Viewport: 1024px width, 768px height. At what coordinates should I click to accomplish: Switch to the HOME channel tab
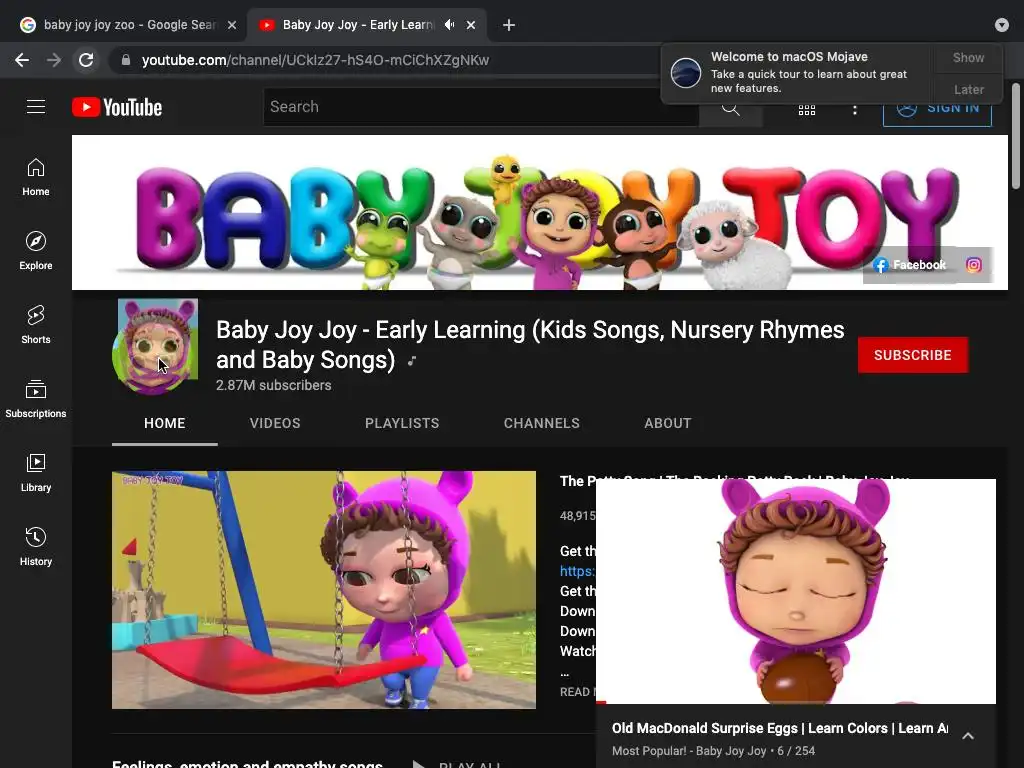tap(165, 423)
